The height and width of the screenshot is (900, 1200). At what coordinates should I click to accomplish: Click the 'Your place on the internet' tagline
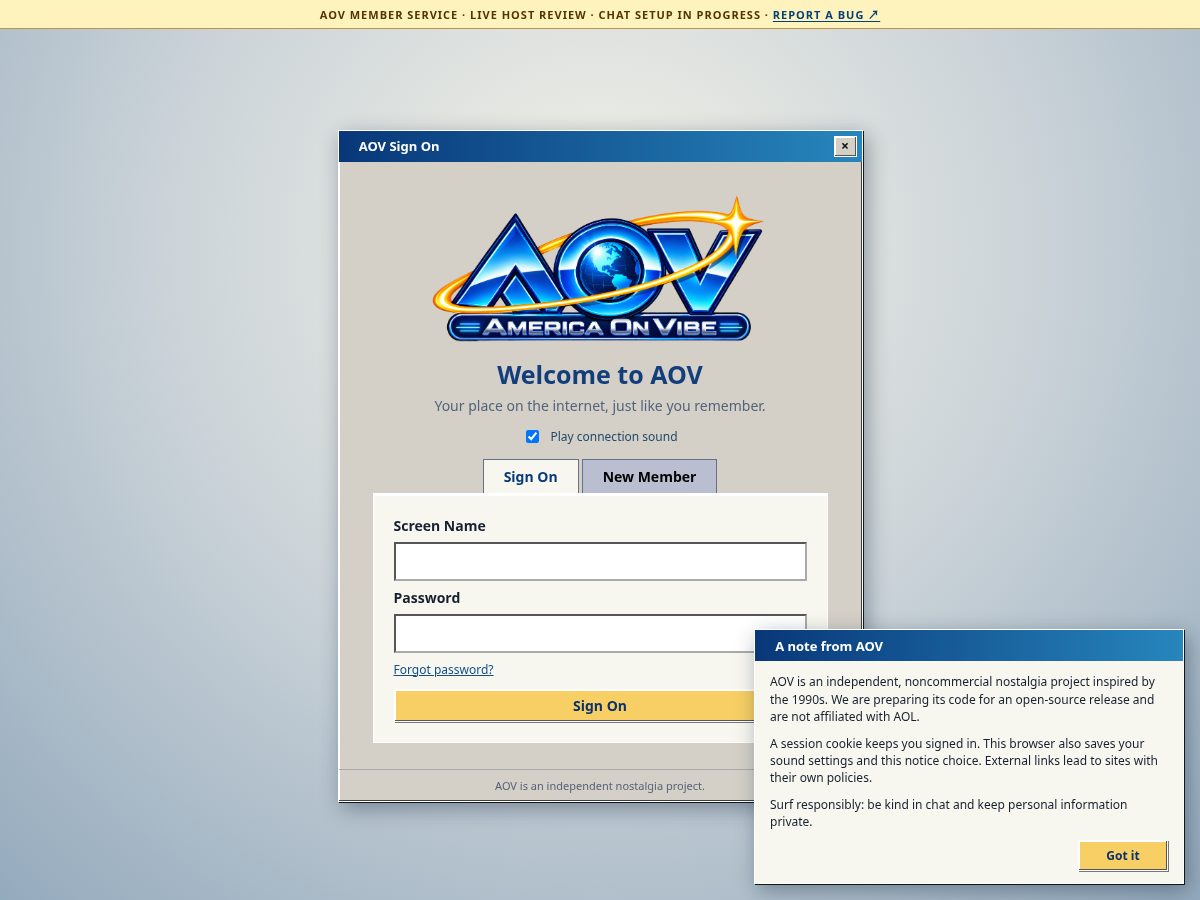click(x=600, y=406)
